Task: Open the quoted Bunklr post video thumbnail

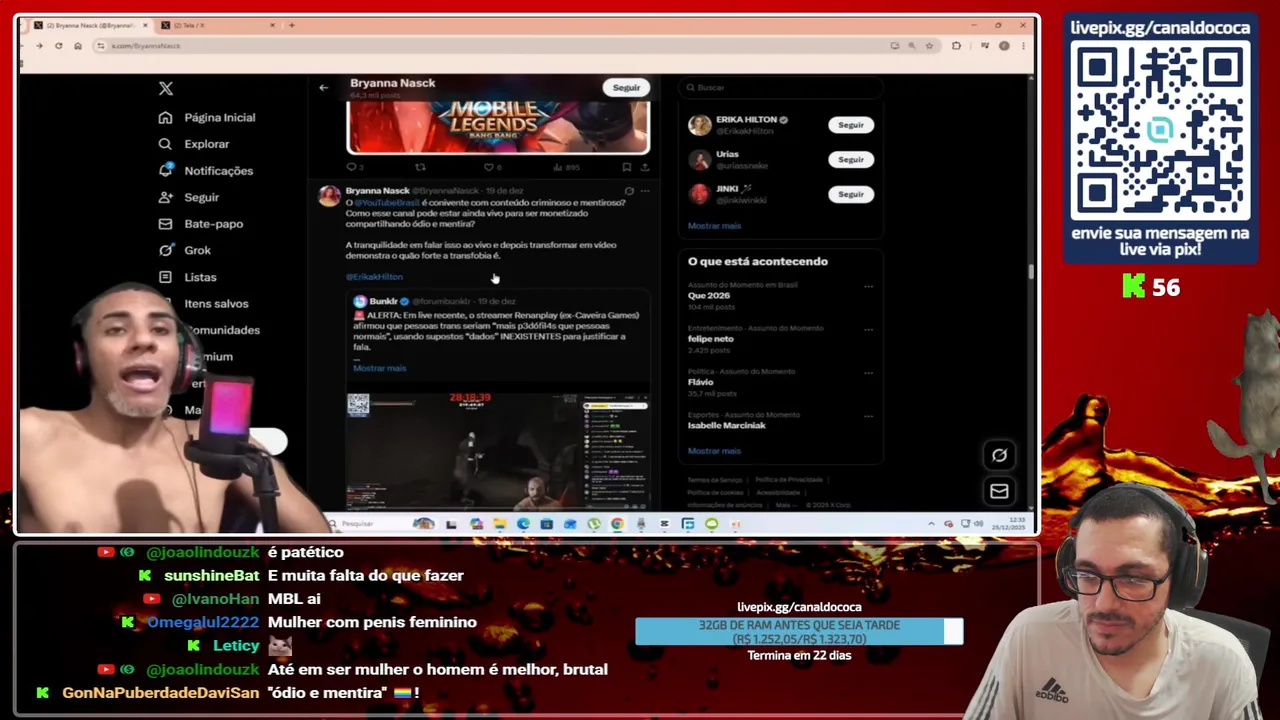Action: click(x=498, y=450)
